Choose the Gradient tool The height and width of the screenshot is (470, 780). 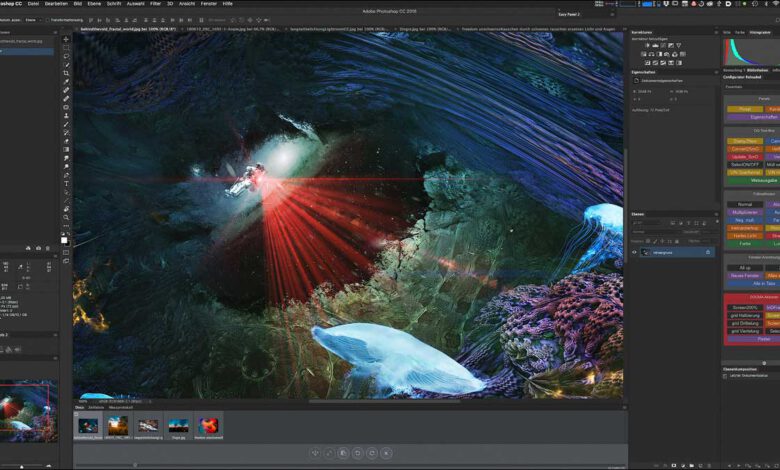[67, 149]
